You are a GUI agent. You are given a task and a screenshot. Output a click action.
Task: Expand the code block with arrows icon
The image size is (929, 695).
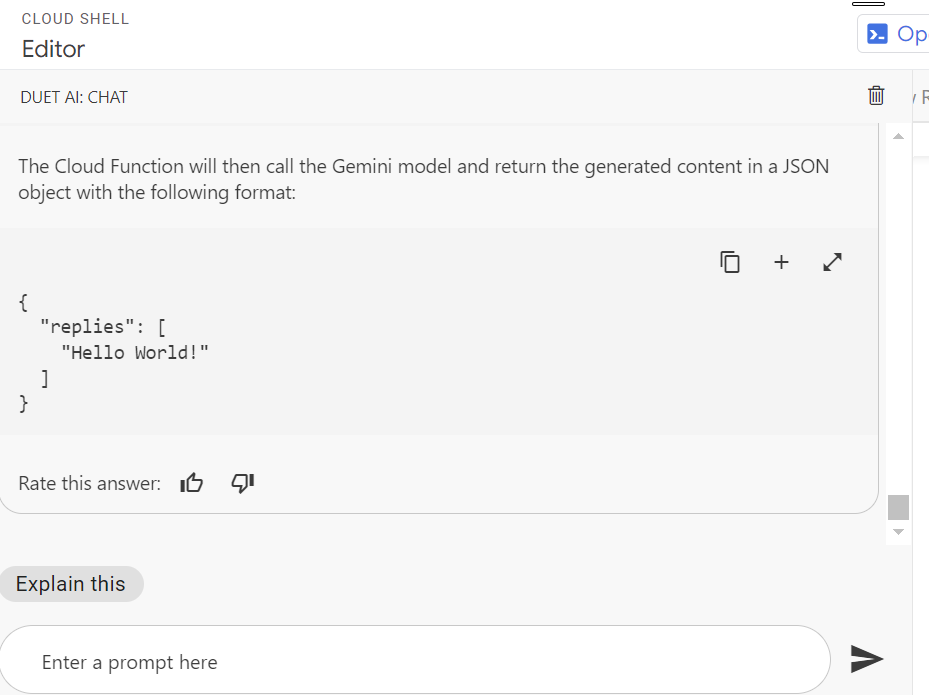(832, 262)
